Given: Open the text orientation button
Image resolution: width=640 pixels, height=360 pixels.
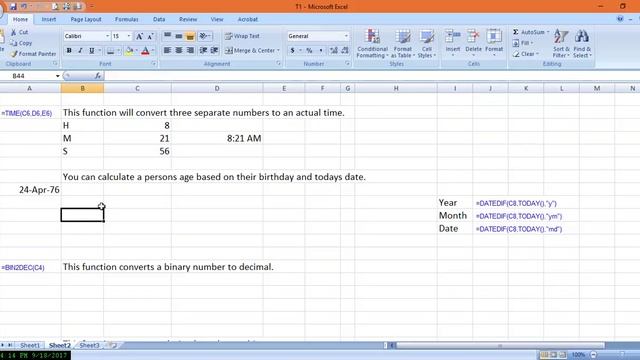Looking at the screenshot, I should 204,36.
